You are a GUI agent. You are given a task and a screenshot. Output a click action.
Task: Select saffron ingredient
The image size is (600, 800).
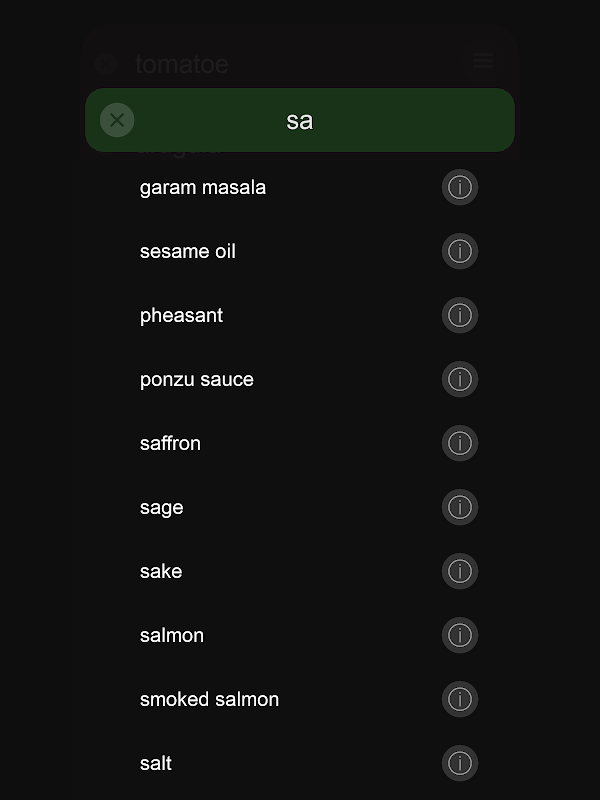click(x=170, y=443)
